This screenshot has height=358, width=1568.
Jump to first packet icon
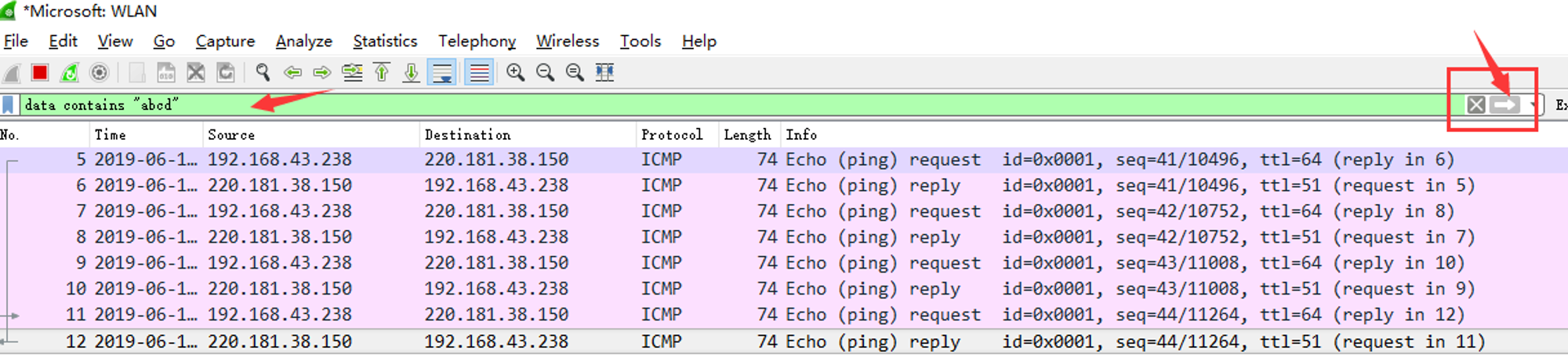(382, 73)
